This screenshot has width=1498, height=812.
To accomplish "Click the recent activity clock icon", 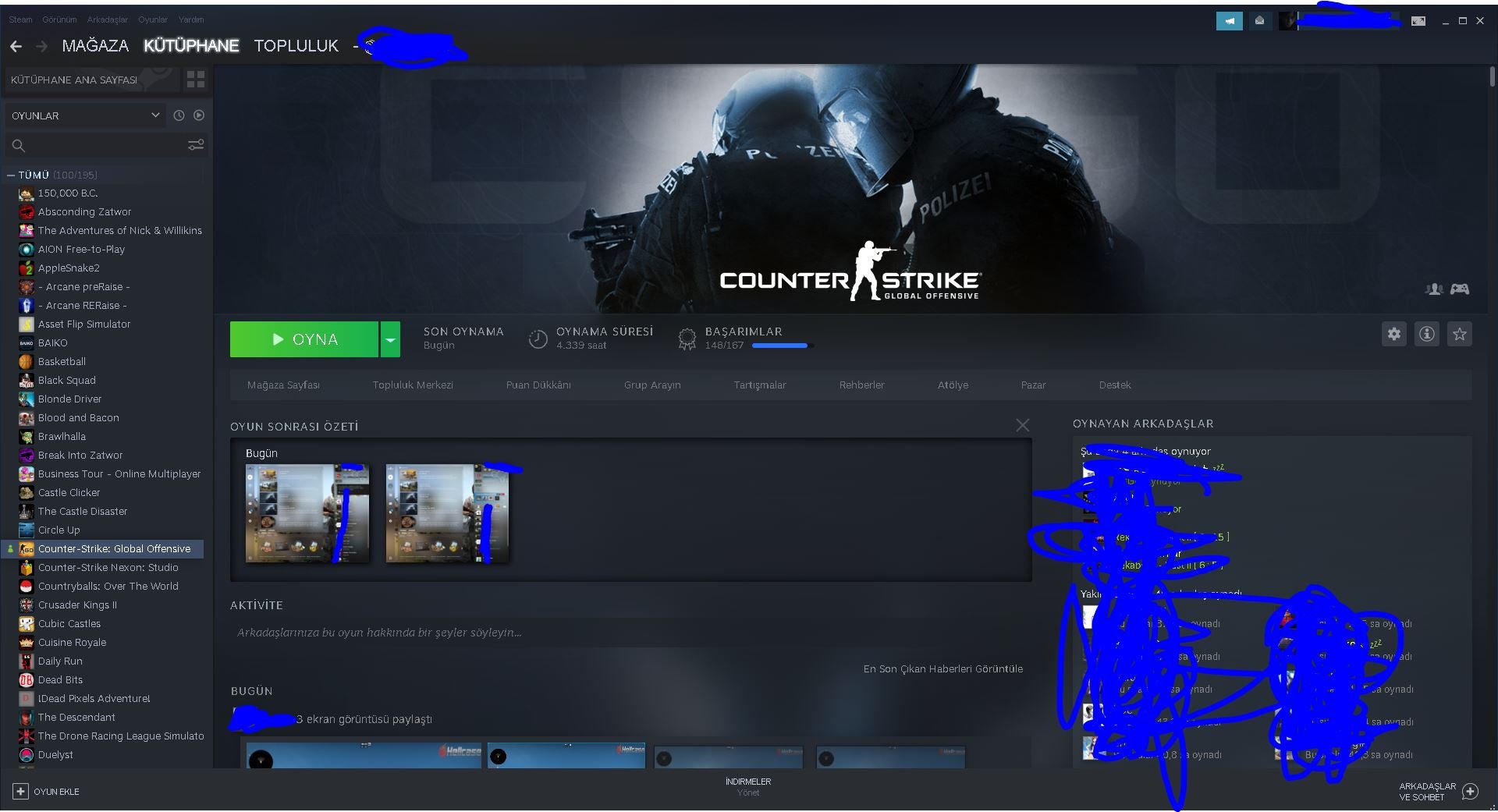I will [179, 115].
